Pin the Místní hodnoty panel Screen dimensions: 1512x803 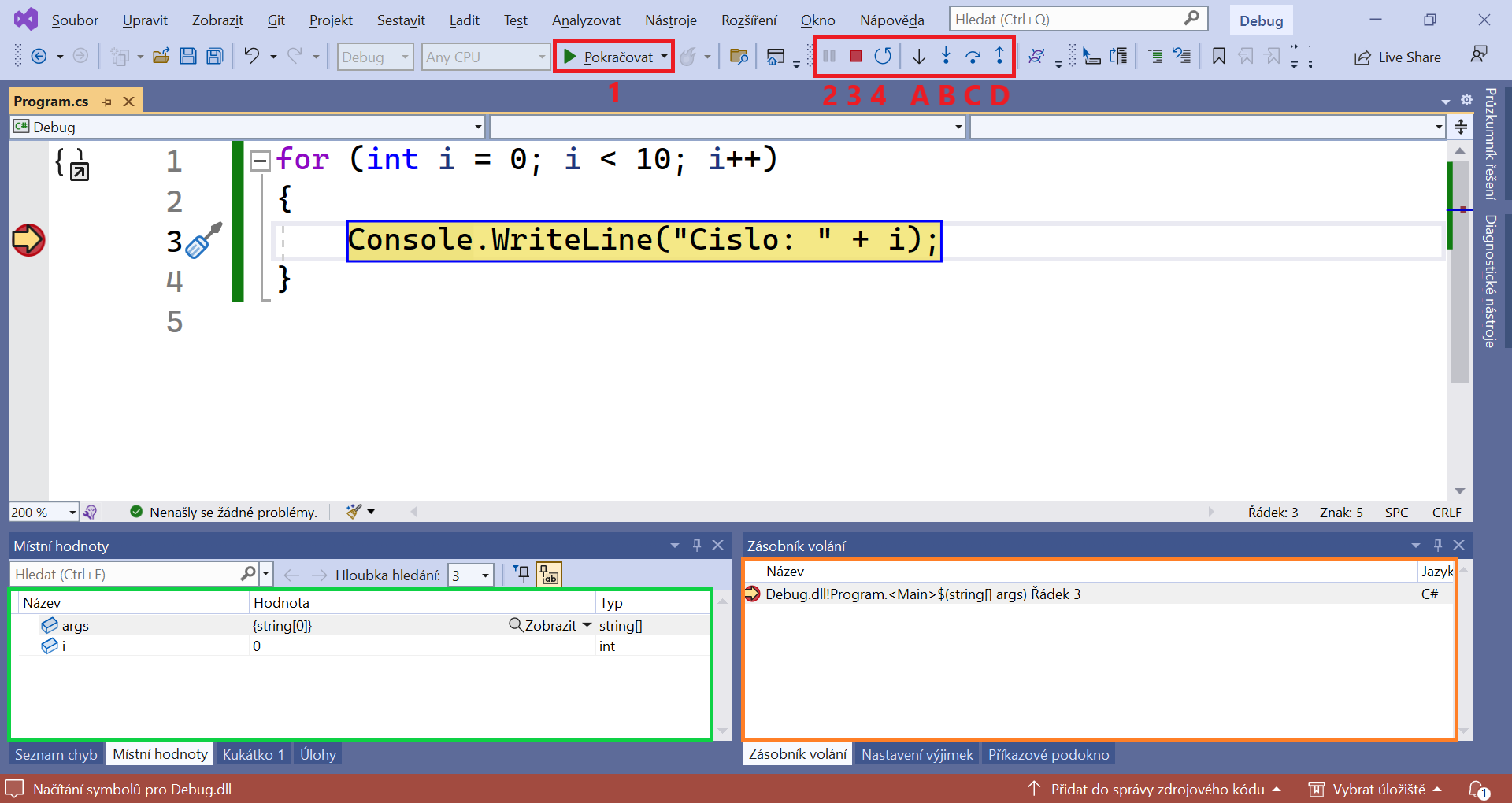[696, 545]
